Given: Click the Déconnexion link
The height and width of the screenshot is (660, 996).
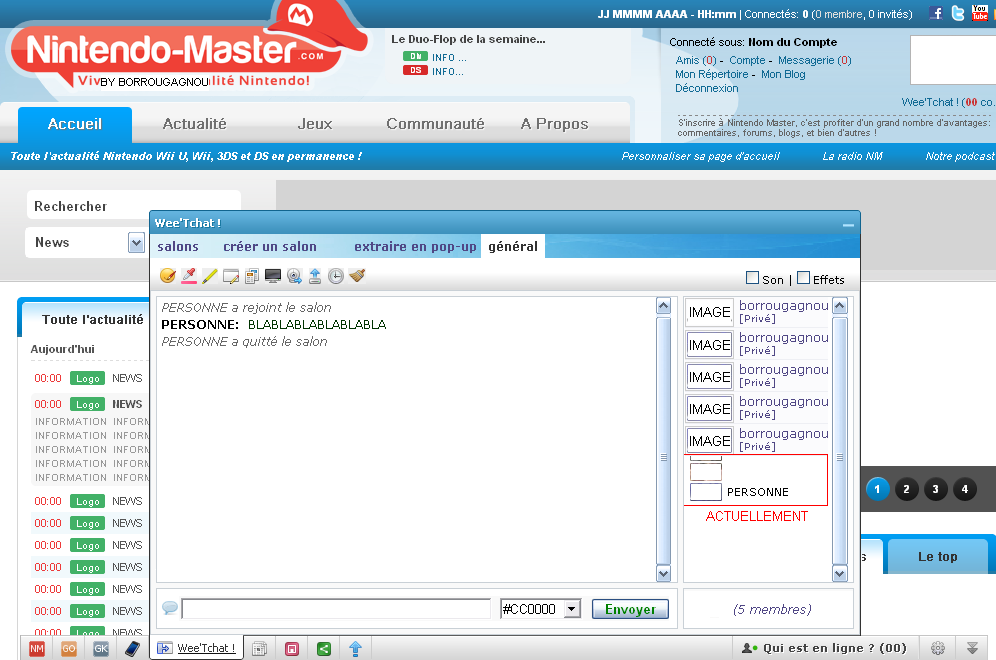Looking at the screenshot, I should 706,88.
